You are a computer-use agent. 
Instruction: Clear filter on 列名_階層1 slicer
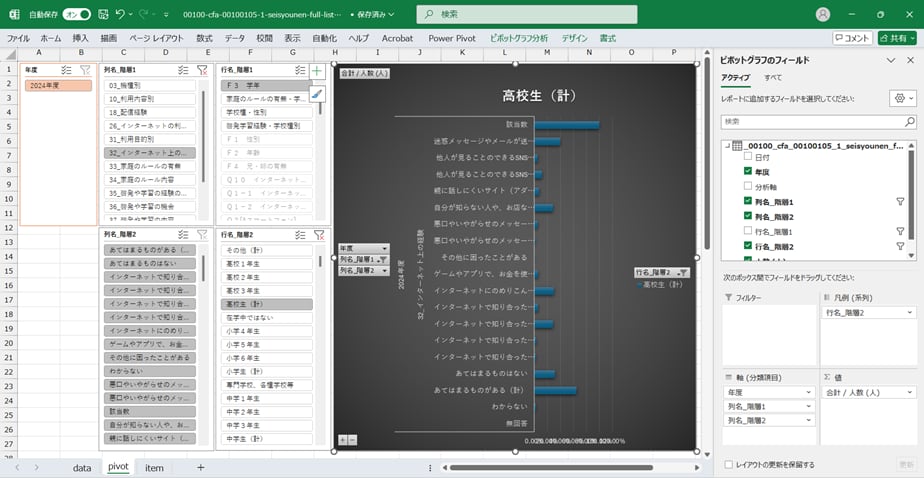(x=202, y=70)
